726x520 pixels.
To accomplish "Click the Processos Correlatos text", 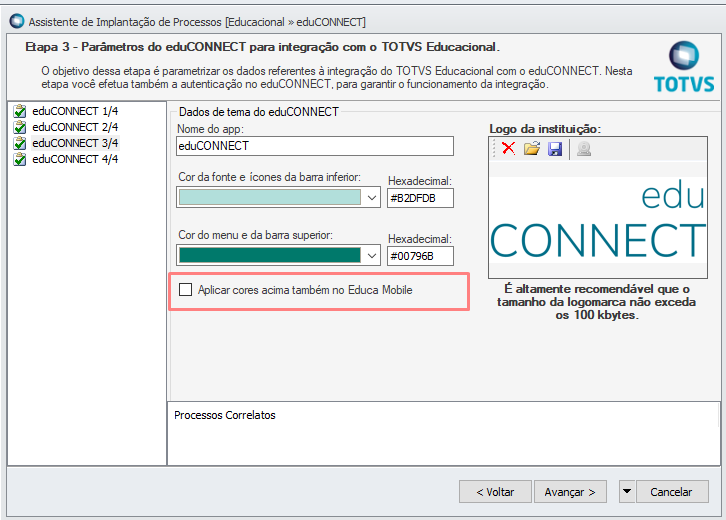I will pyautogui.click(x=225, y=415).
